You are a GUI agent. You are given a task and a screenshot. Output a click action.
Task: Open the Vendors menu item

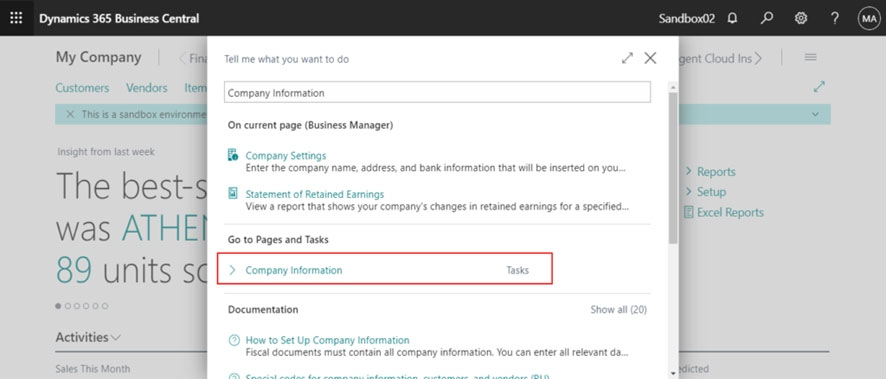tap(147, 88)
